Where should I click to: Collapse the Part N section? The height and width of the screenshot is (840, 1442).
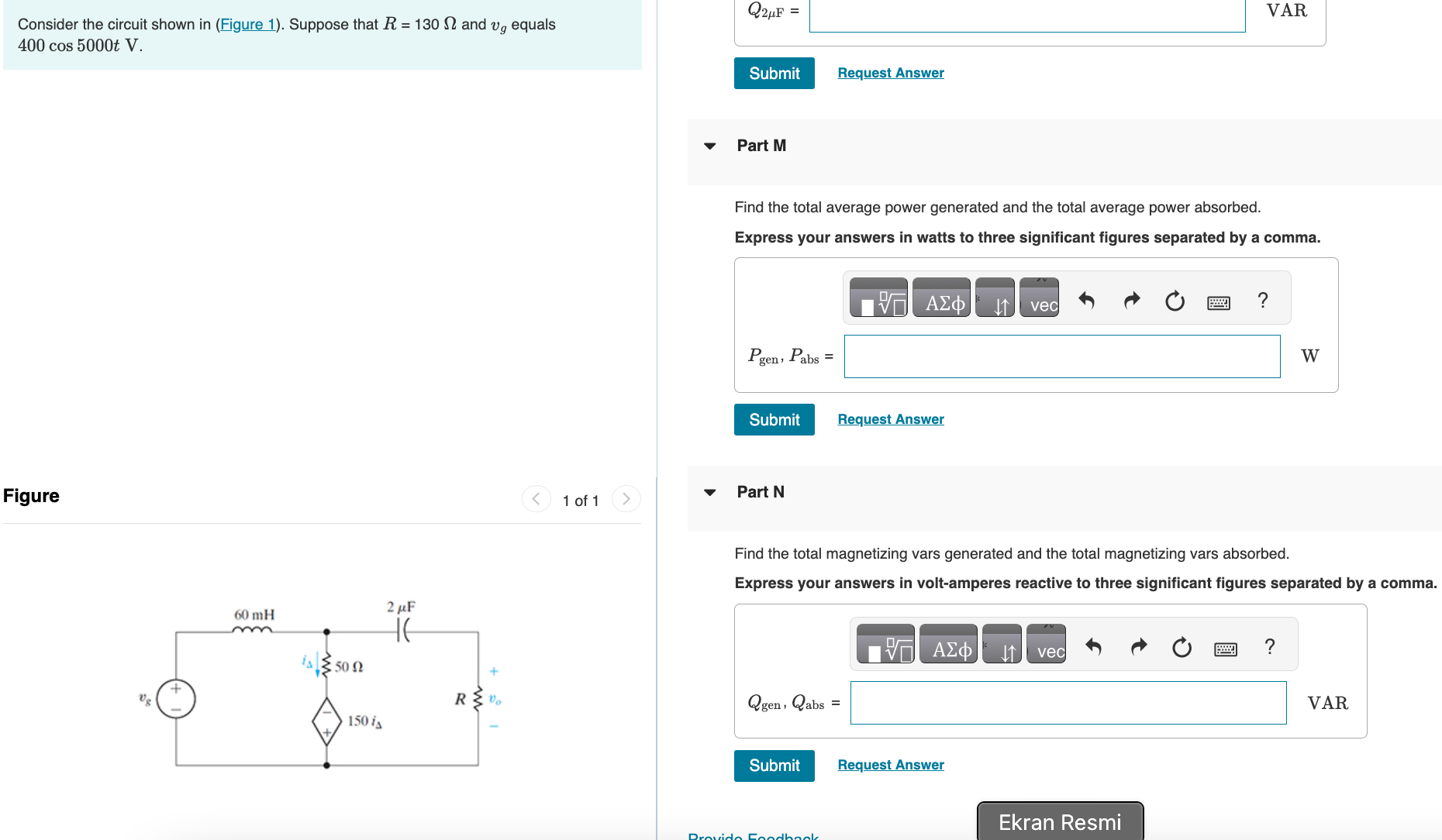[709, 492]
